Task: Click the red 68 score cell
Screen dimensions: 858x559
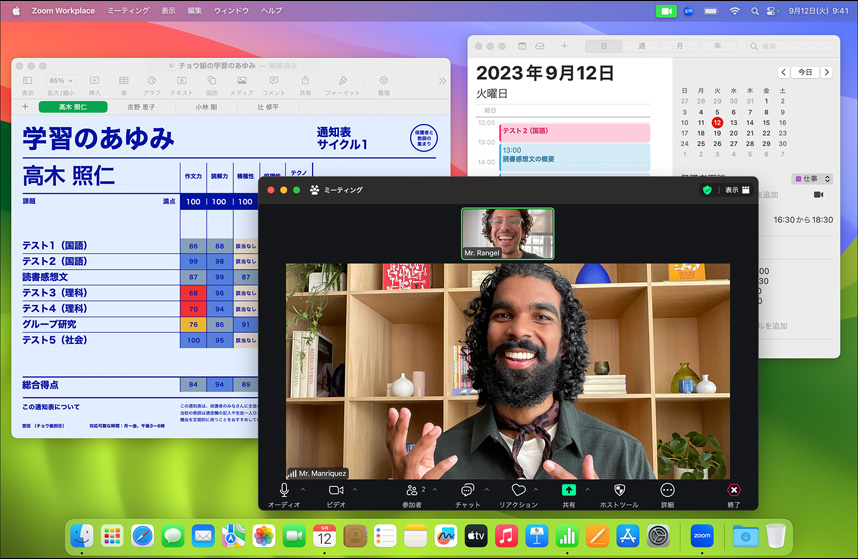Action: (x=193, y=293)
